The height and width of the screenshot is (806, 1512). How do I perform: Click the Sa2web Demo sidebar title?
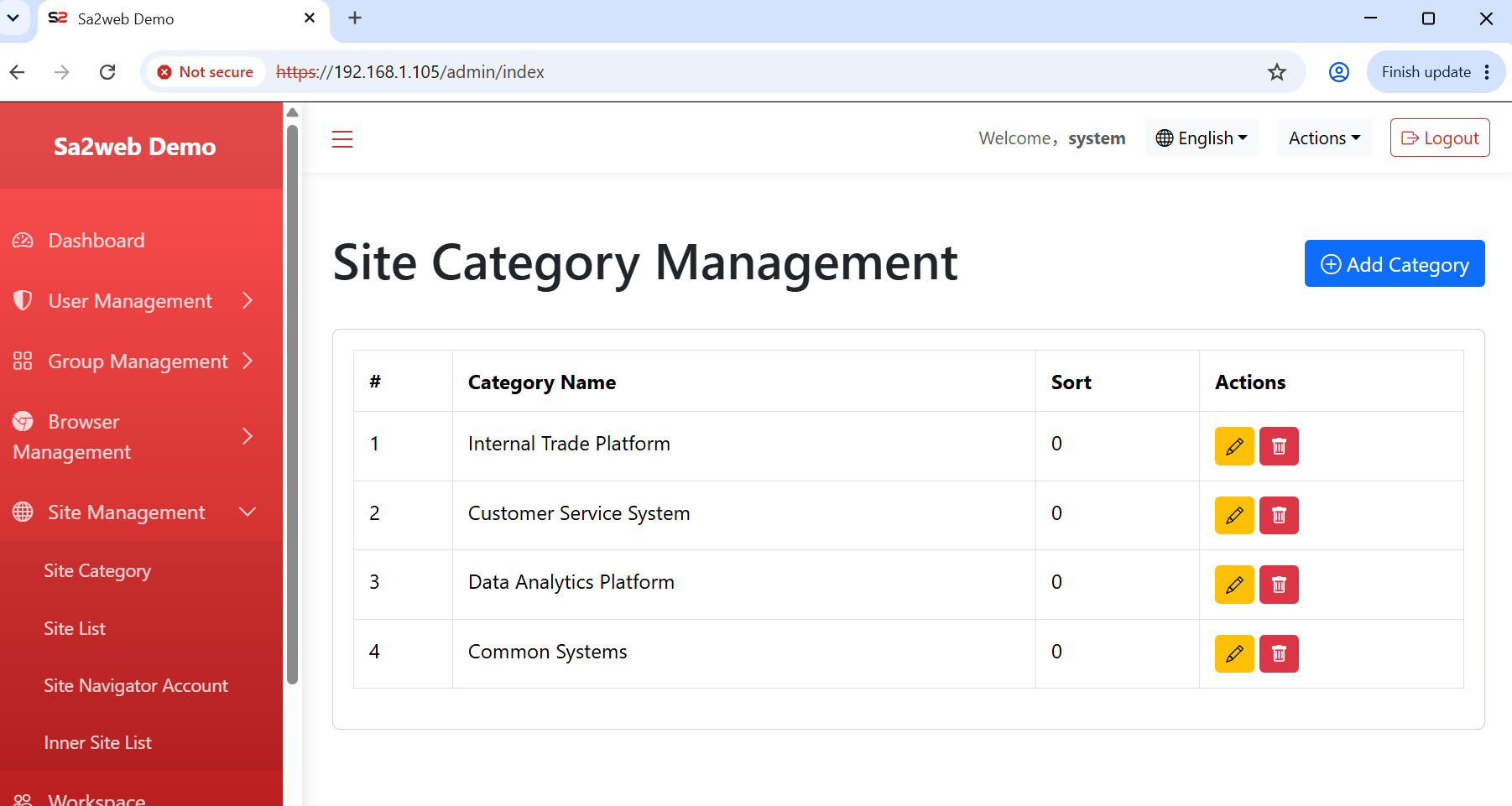[x=135, y=147]
